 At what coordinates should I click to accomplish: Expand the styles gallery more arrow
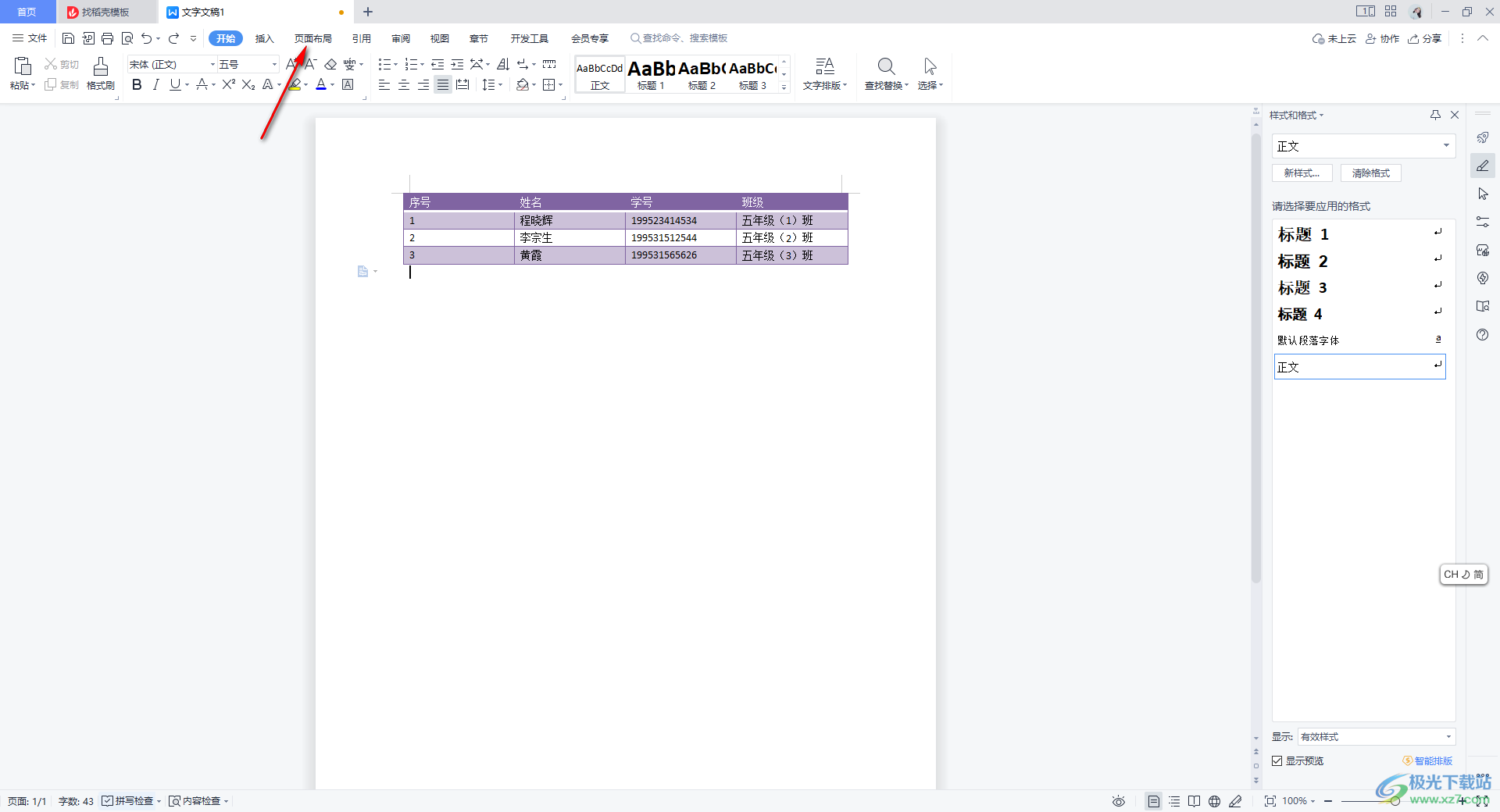784,87
